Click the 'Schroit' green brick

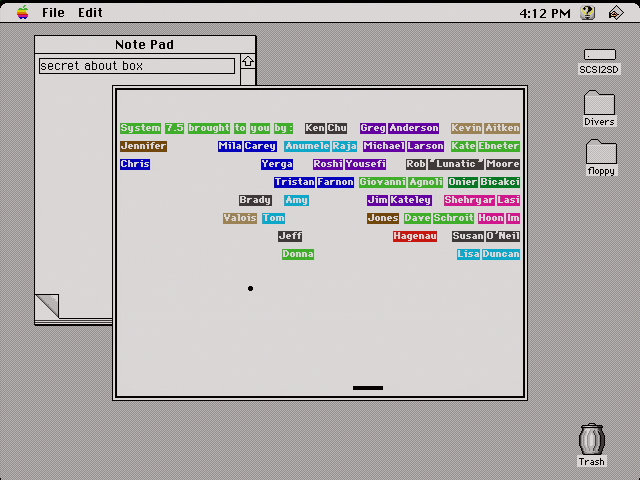coord(453,218)
